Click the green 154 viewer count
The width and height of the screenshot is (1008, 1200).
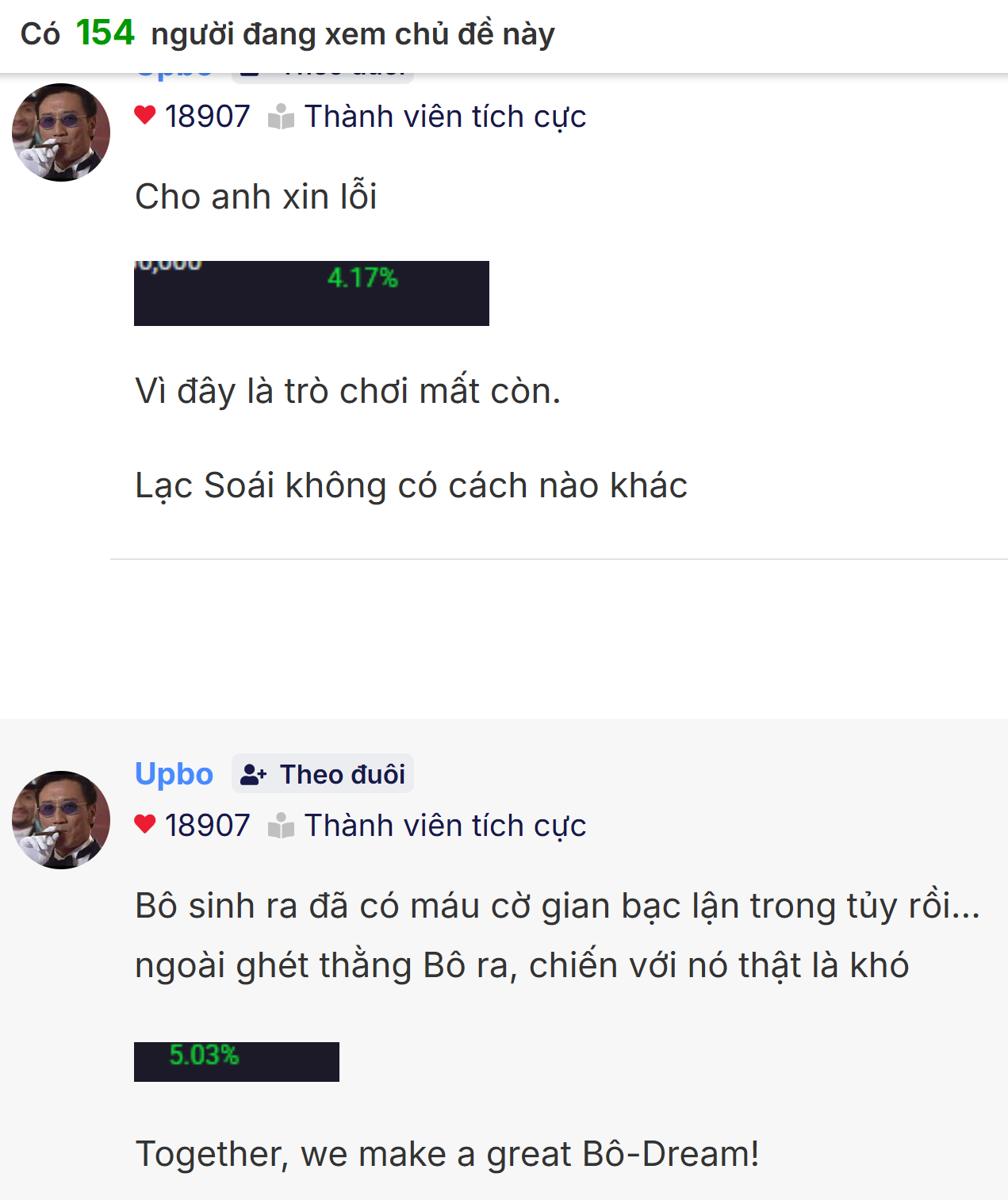[x=105, y=33]
